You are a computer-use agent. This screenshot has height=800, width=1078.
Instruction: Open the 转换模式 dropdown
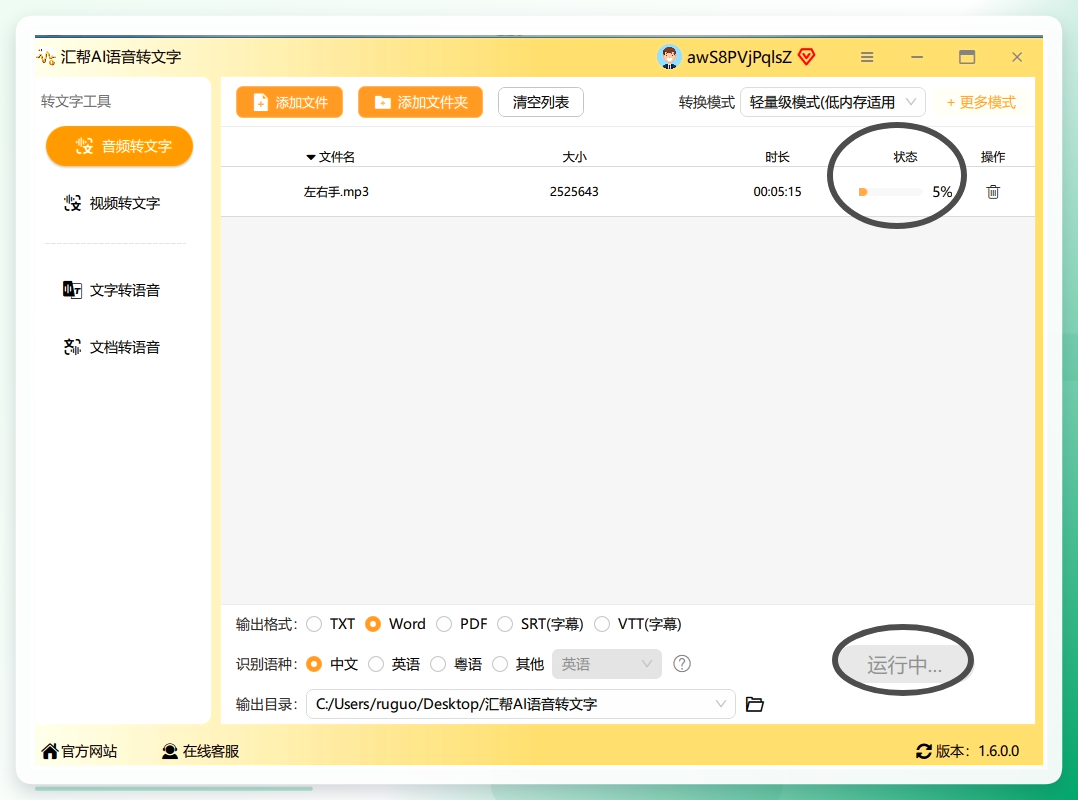pyautogui.click(x=833, y=102)
